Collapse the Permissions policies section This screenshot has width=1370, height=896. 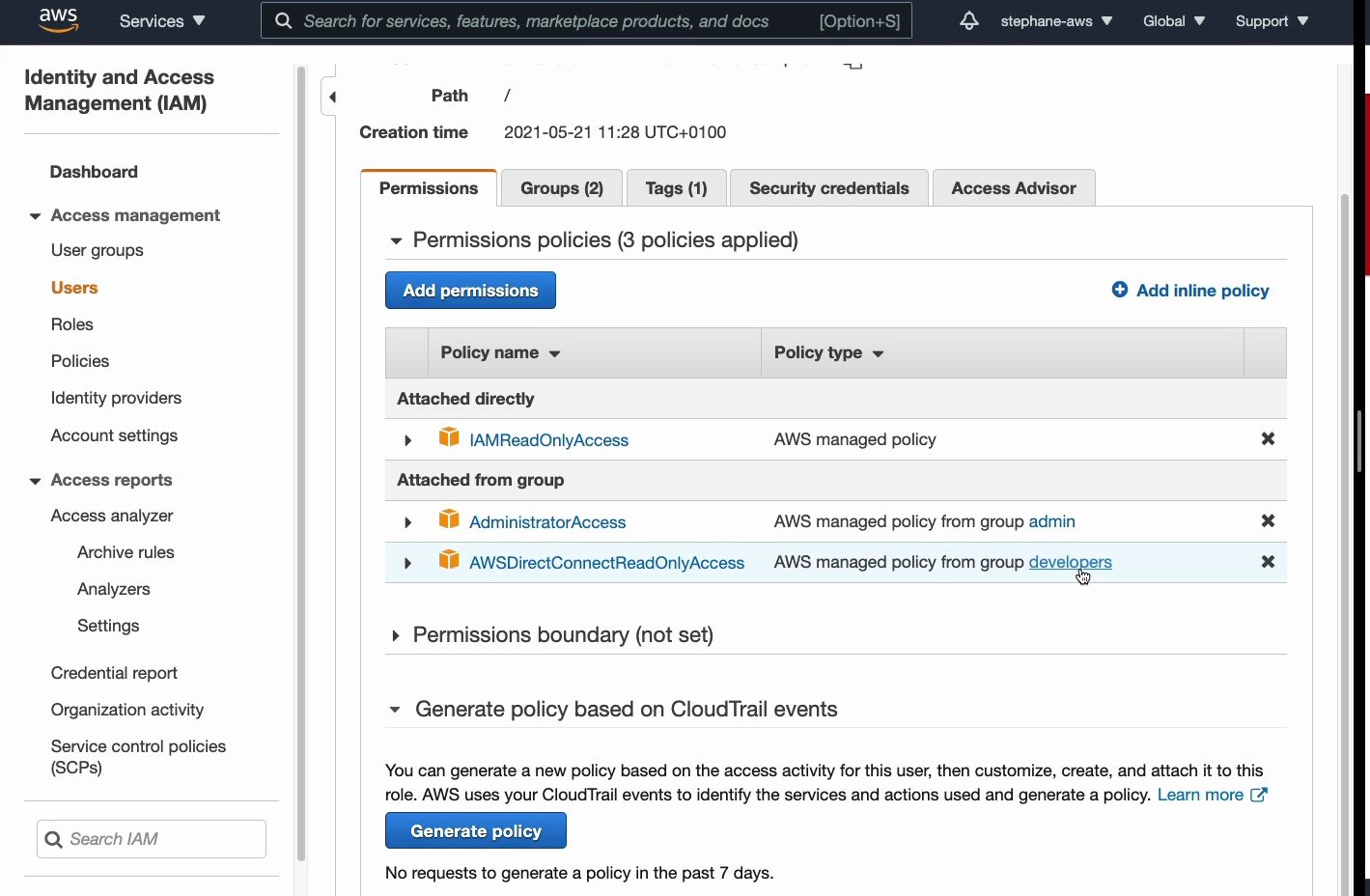point(396,240)
